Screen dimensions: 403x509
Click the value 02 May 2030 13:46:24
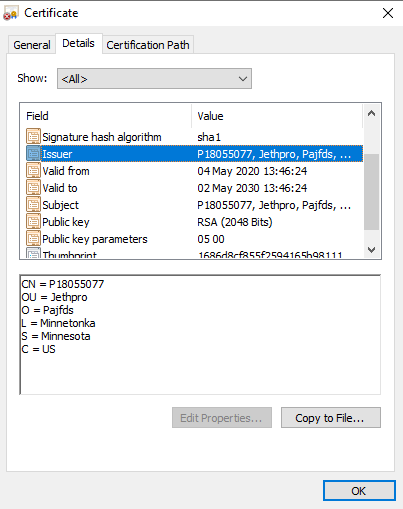[252, 188]
